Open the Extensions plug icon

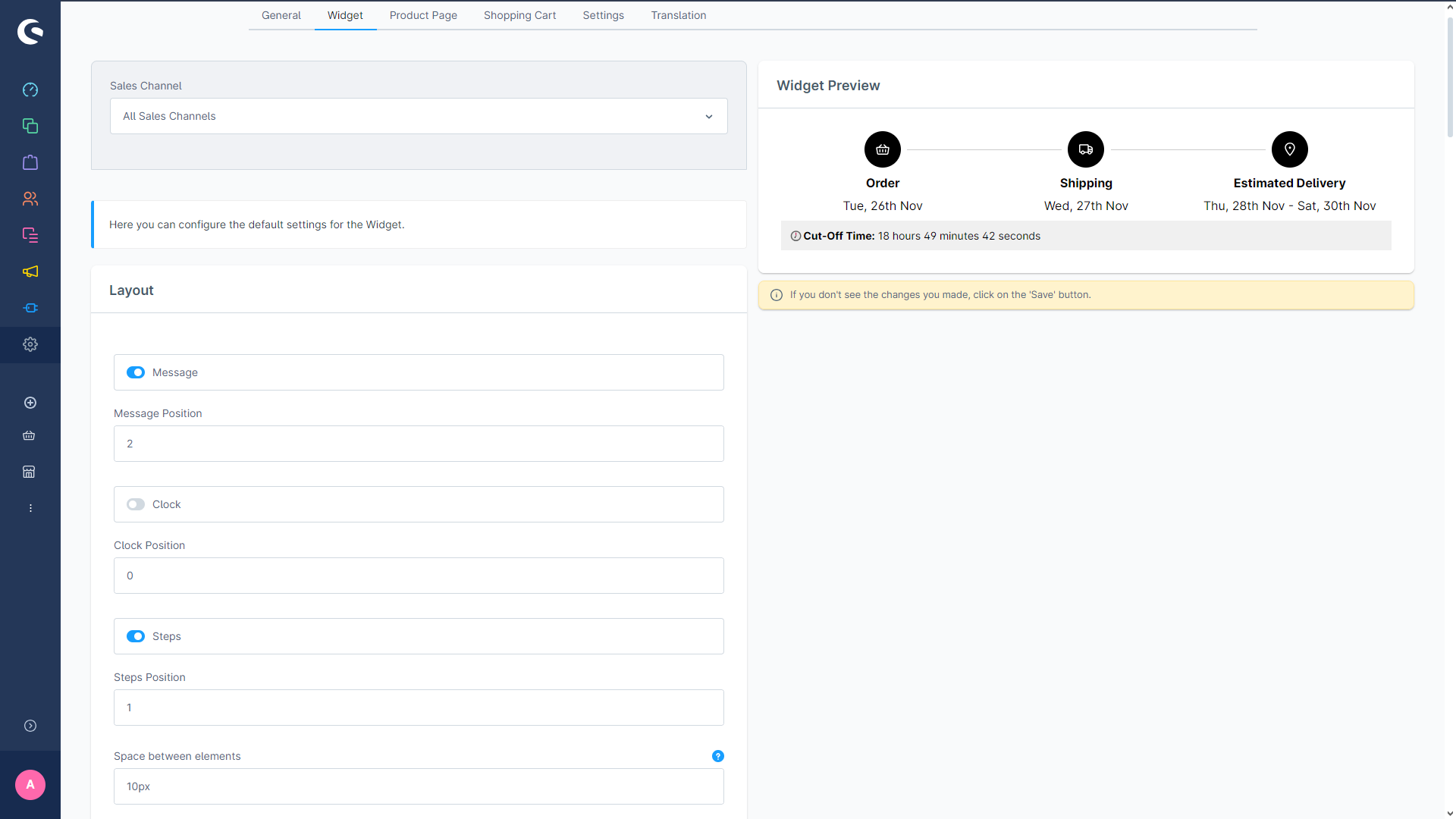pos(30,308)
